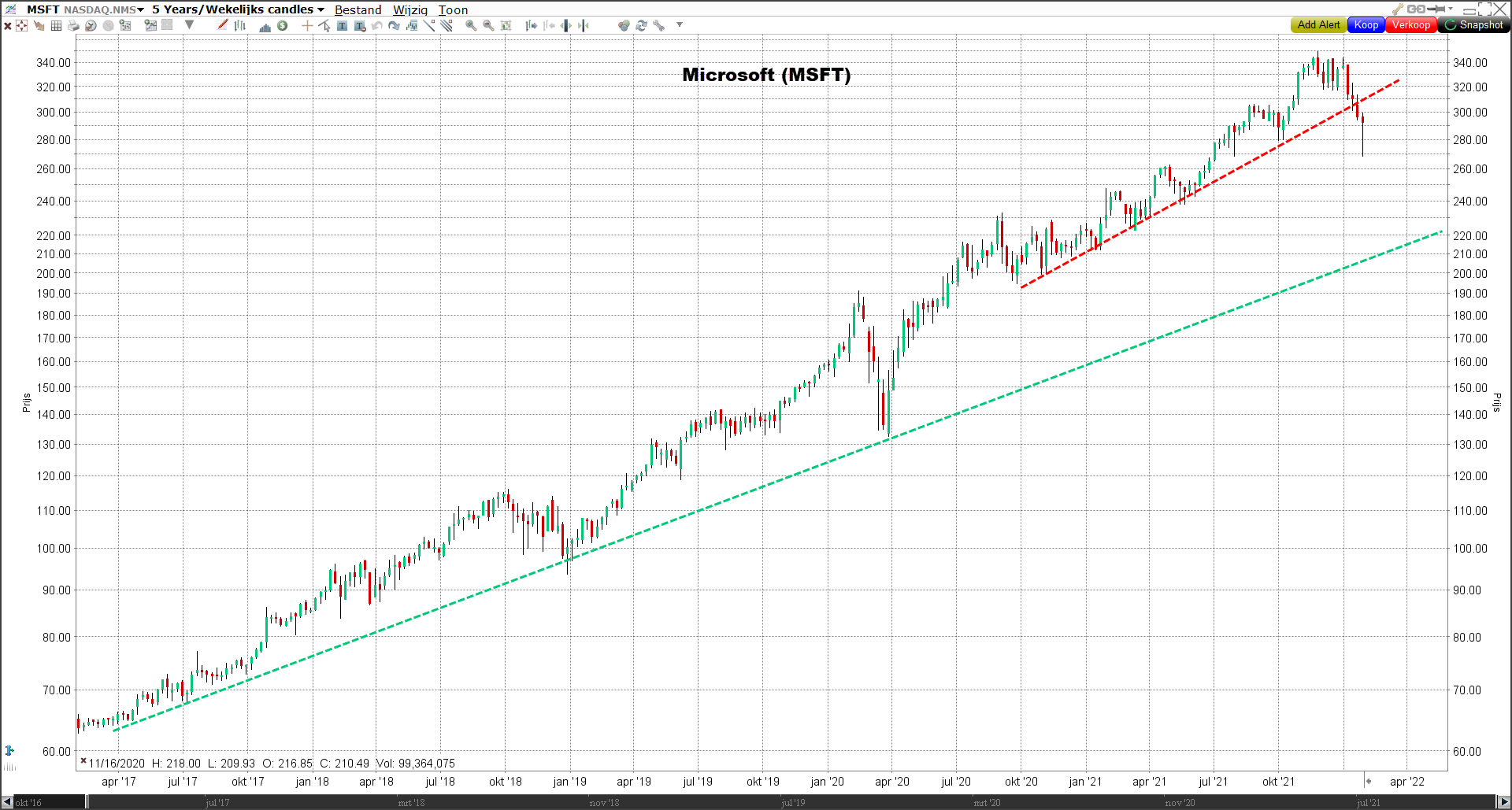
Task: Open the three-circles color settings icon
Action: (624, 25)
